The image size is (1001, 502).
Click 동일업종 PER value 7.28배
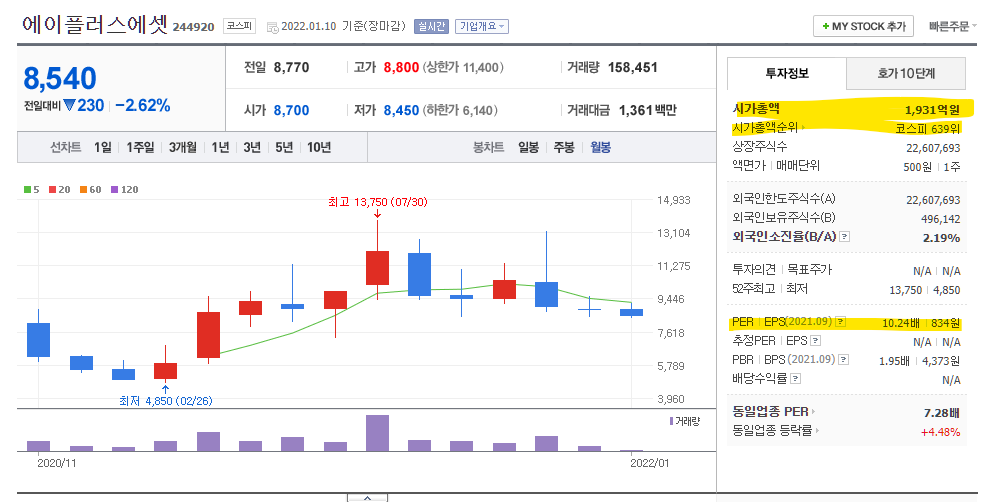(942, 413)
